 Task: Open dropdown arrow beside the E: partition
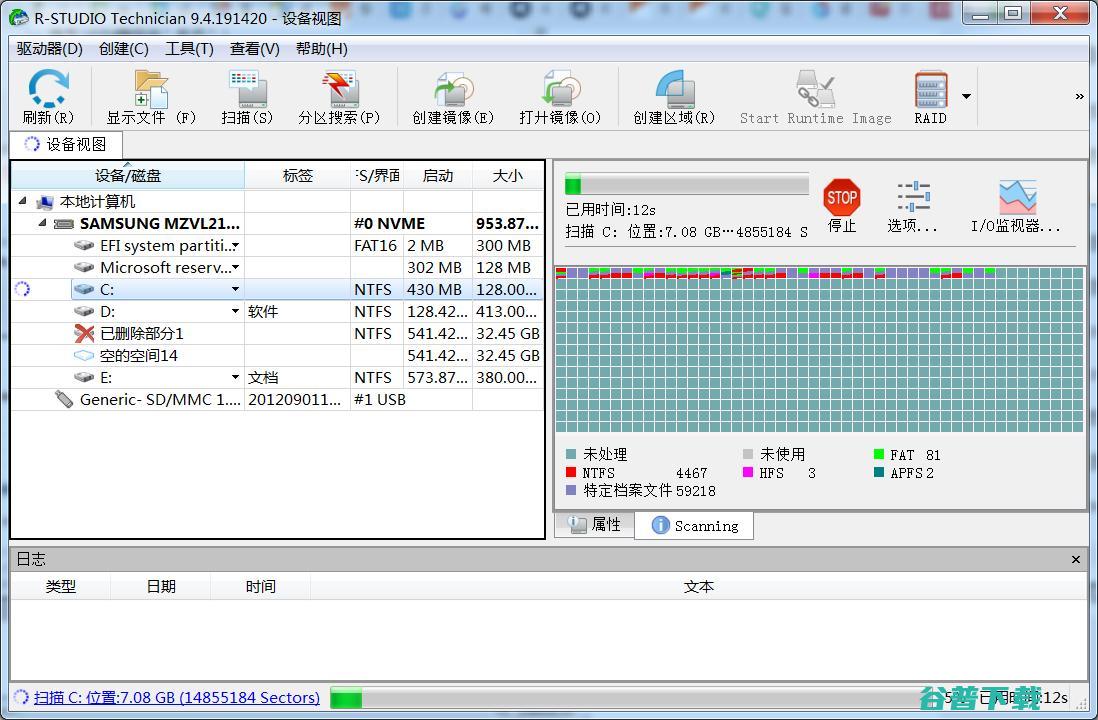236,378
